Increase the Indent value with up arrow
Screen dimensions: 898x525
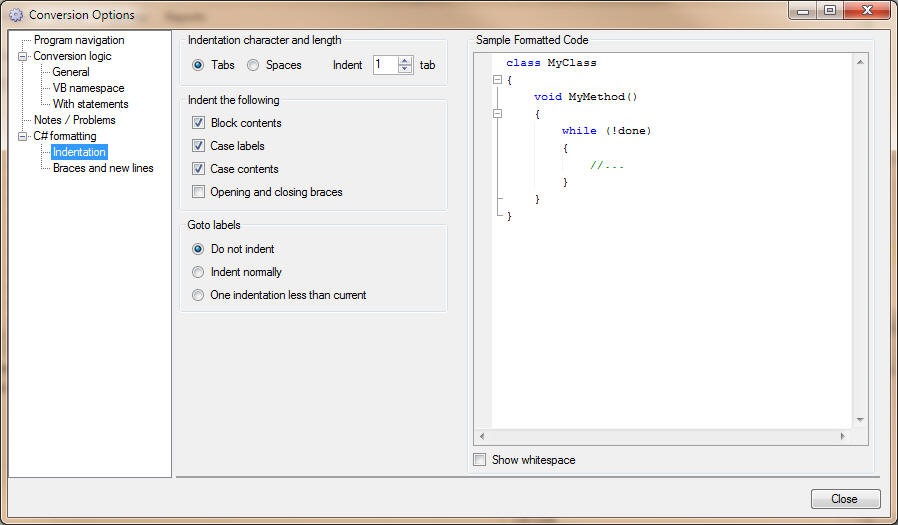click(405, 60)
